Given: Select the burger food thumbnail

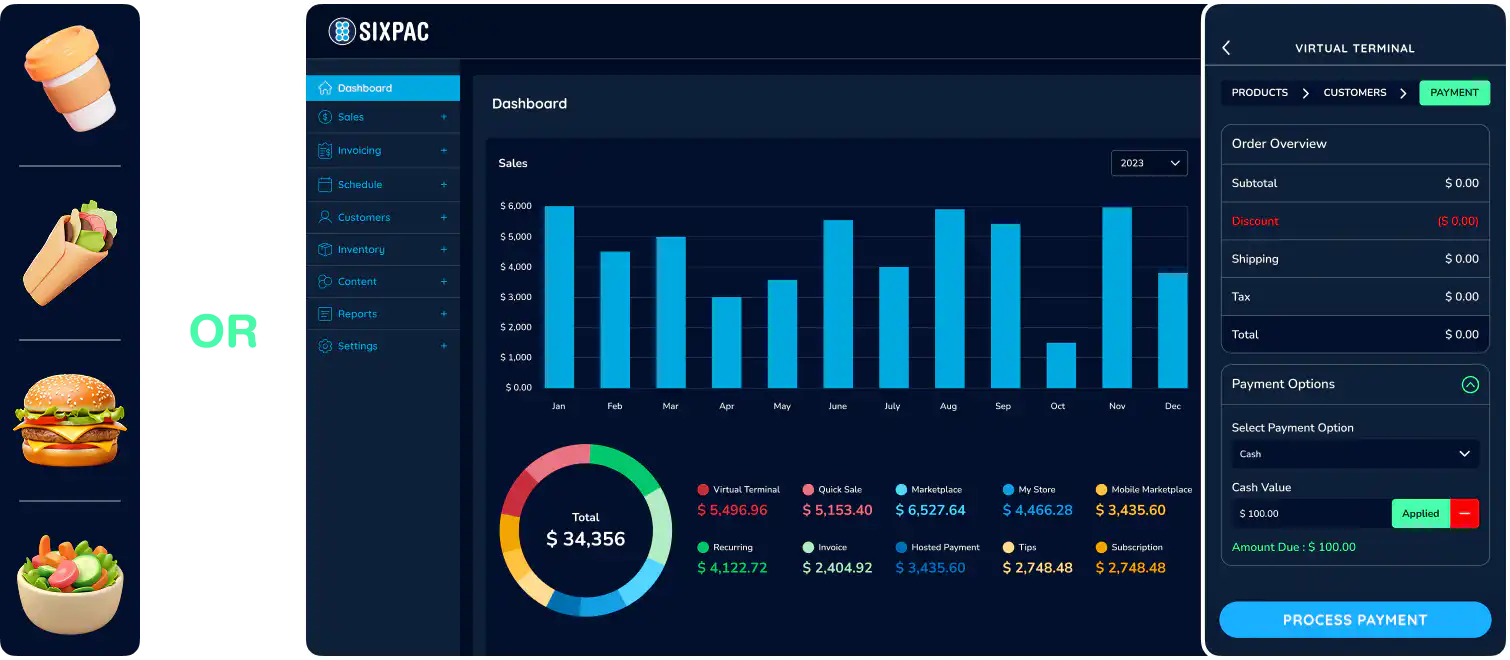Looking at the screenshot, I should point(70,420).
